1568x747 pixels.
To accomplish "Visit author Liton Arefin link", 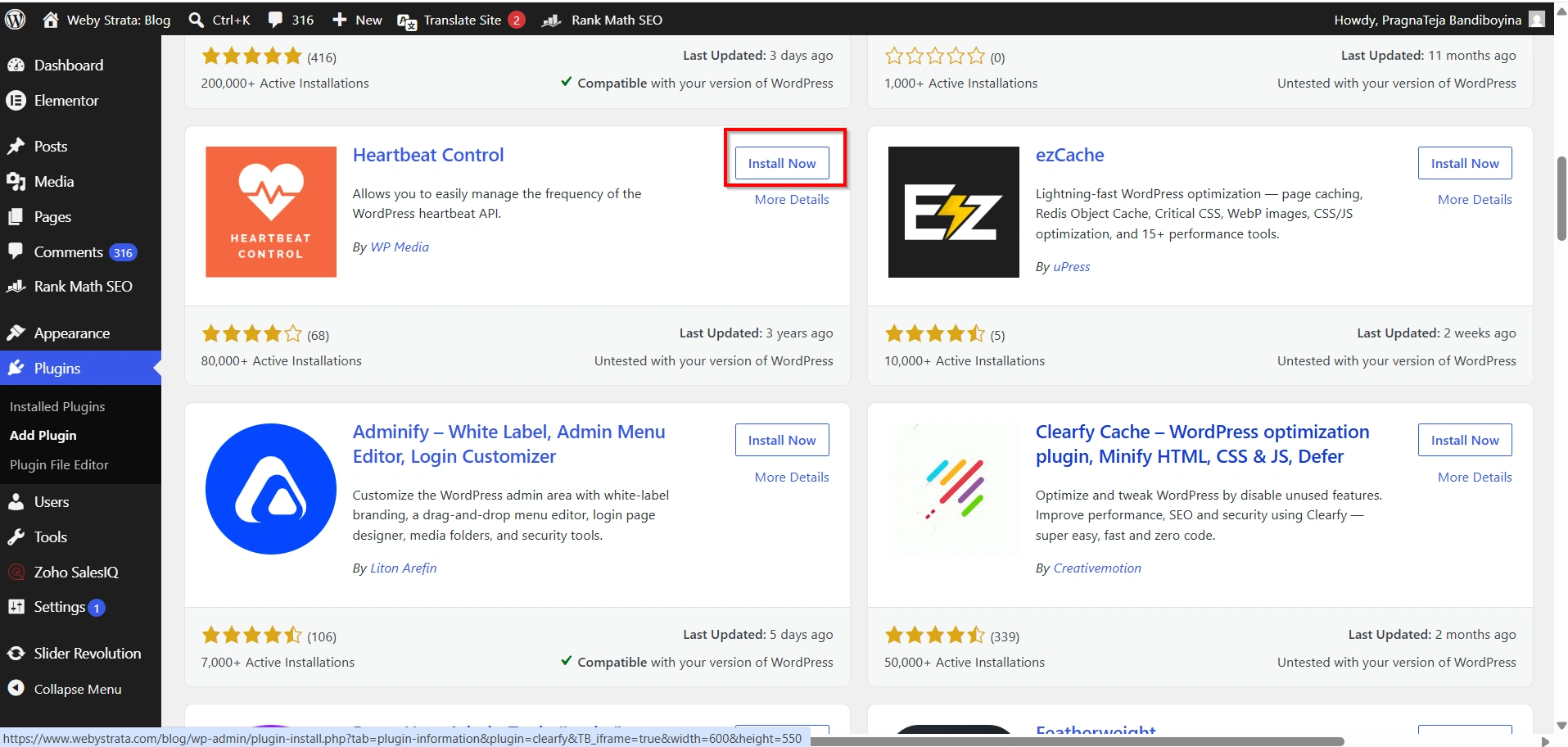I will [404, 568].
